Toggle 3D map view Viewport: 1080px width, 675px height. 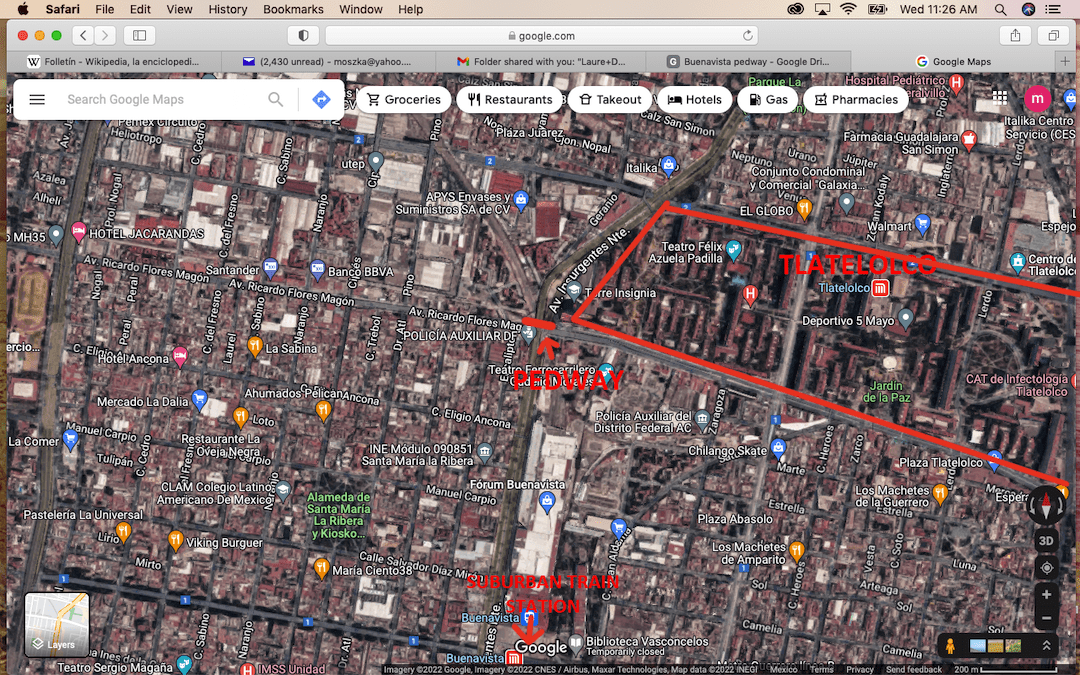coord(1046,541)
